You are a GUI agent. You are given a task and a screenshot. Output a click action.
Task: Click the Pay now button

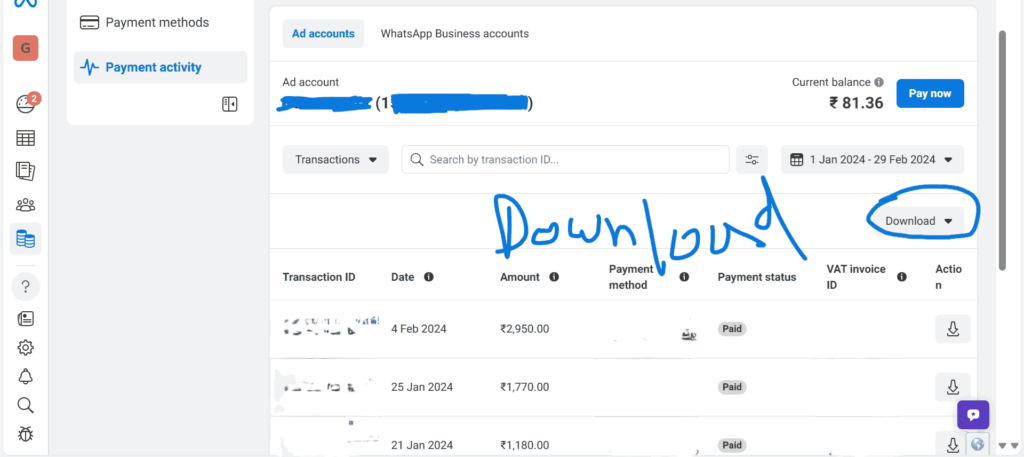tap(930, 93)
